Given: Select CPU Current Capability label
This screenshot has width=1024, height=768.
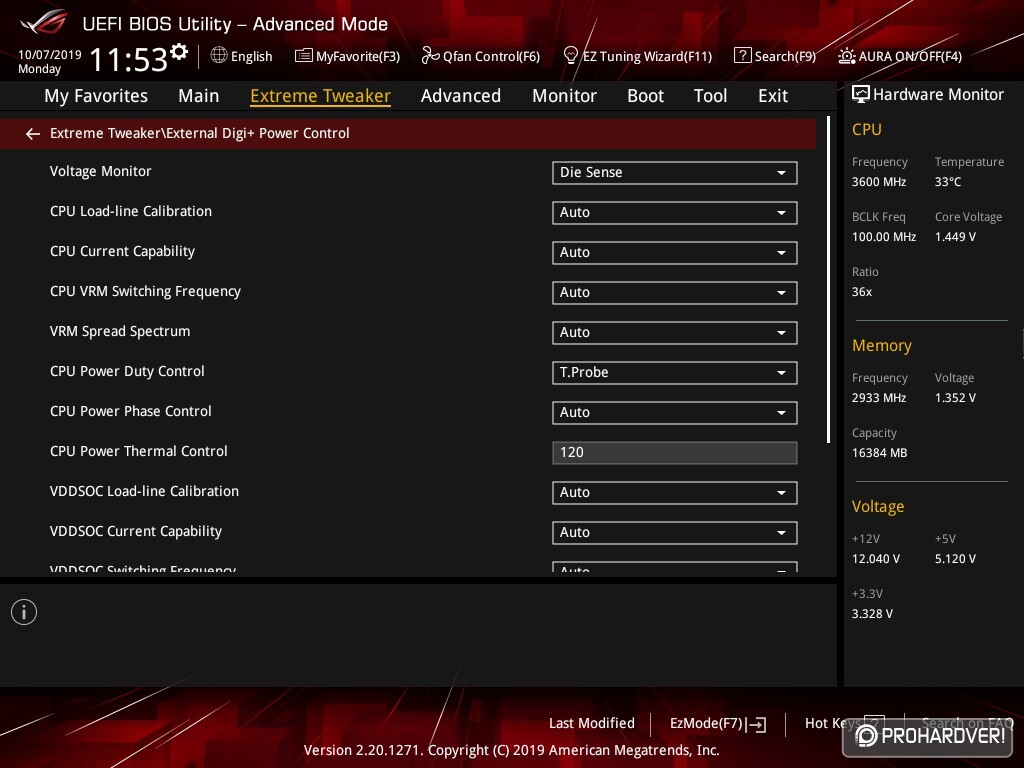Looking at the screenshot, I should pos(122,251).
